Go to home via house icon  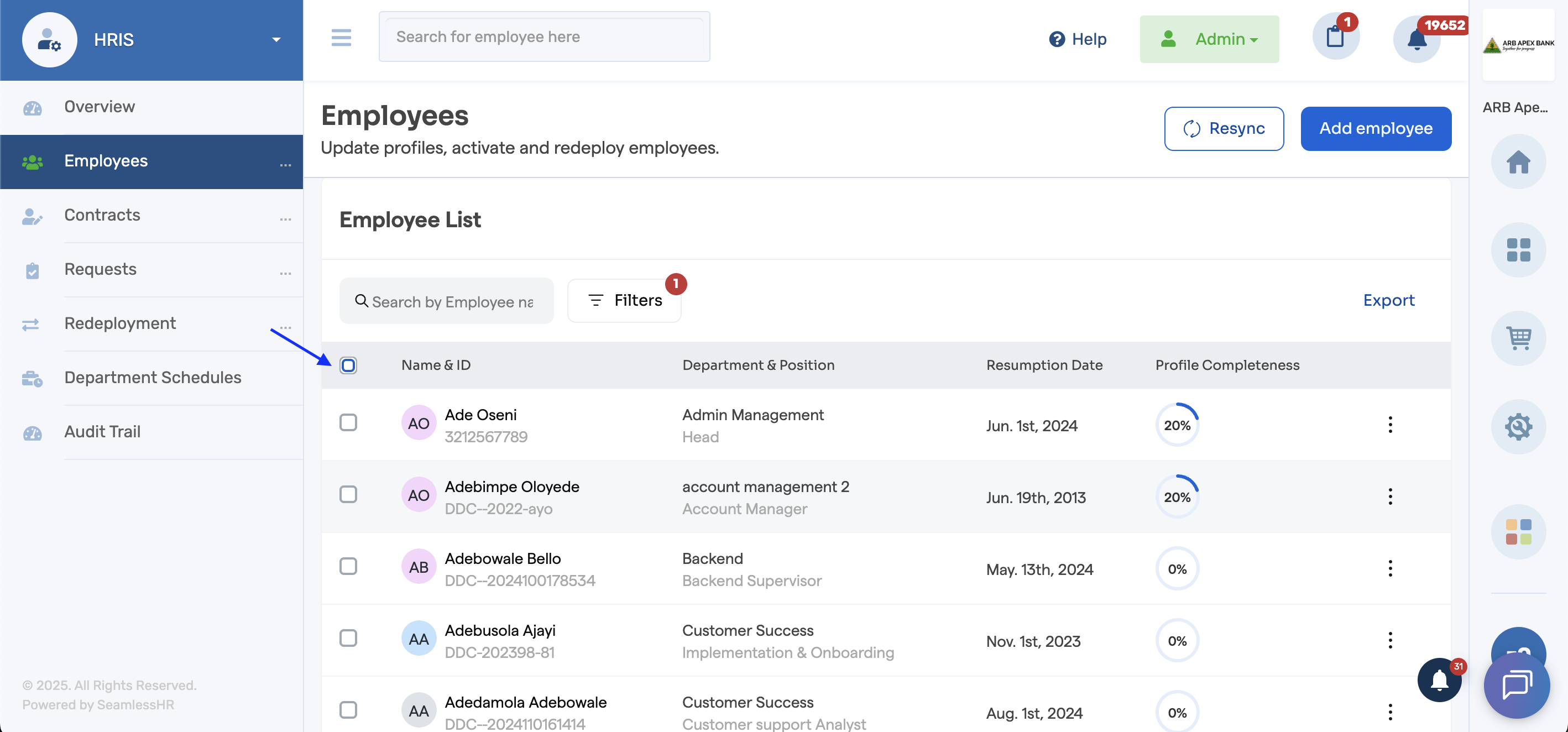point(1518,162)
